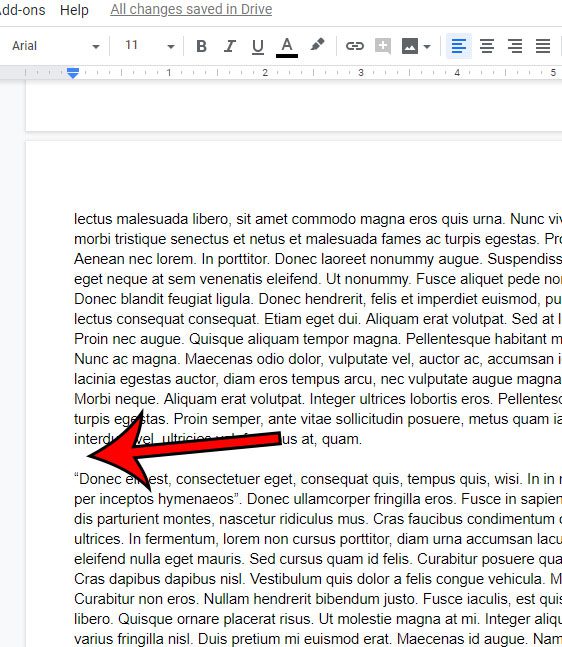Click the text "lectus malesuada libero"
The height and width of the screenshot is (647, 562).
pyautogui.click(x=151, y=219)
